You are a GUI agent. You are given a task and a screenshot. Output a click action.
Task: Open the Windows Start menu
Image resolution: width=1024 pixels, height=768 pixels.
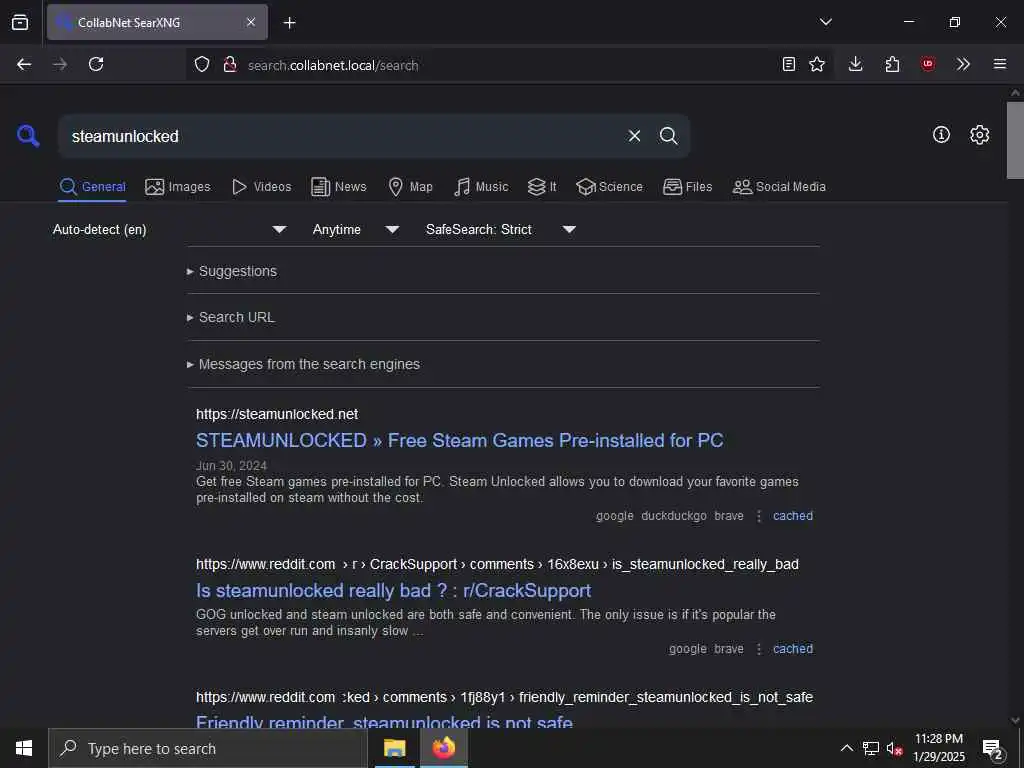pyautogui.click(x=24, y=748)
